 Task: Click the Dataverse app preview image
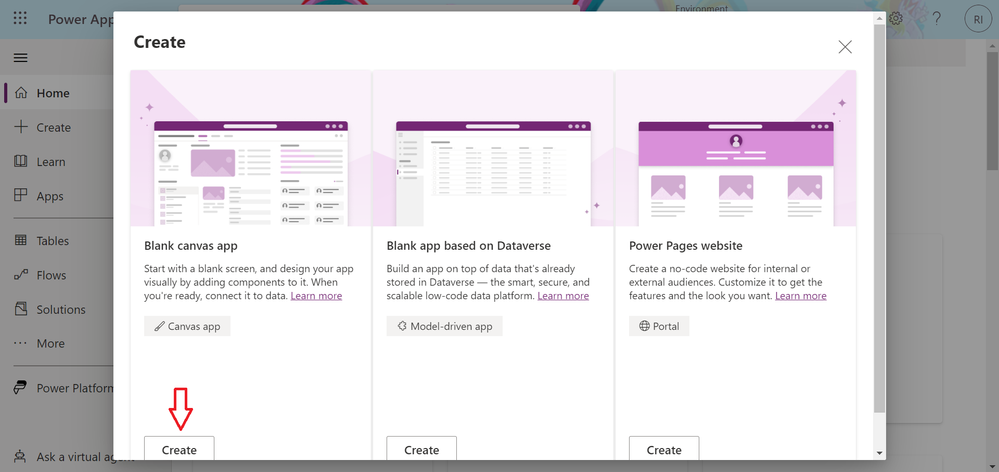click(493, 148)
